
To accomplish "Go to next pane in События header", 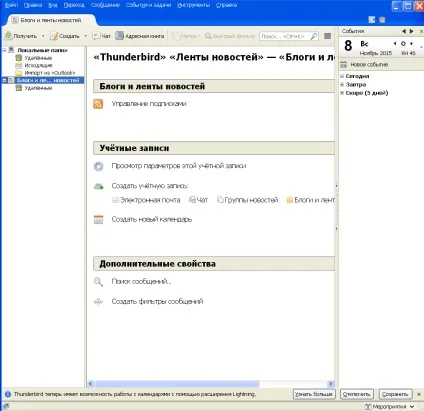I will point(412,31).
